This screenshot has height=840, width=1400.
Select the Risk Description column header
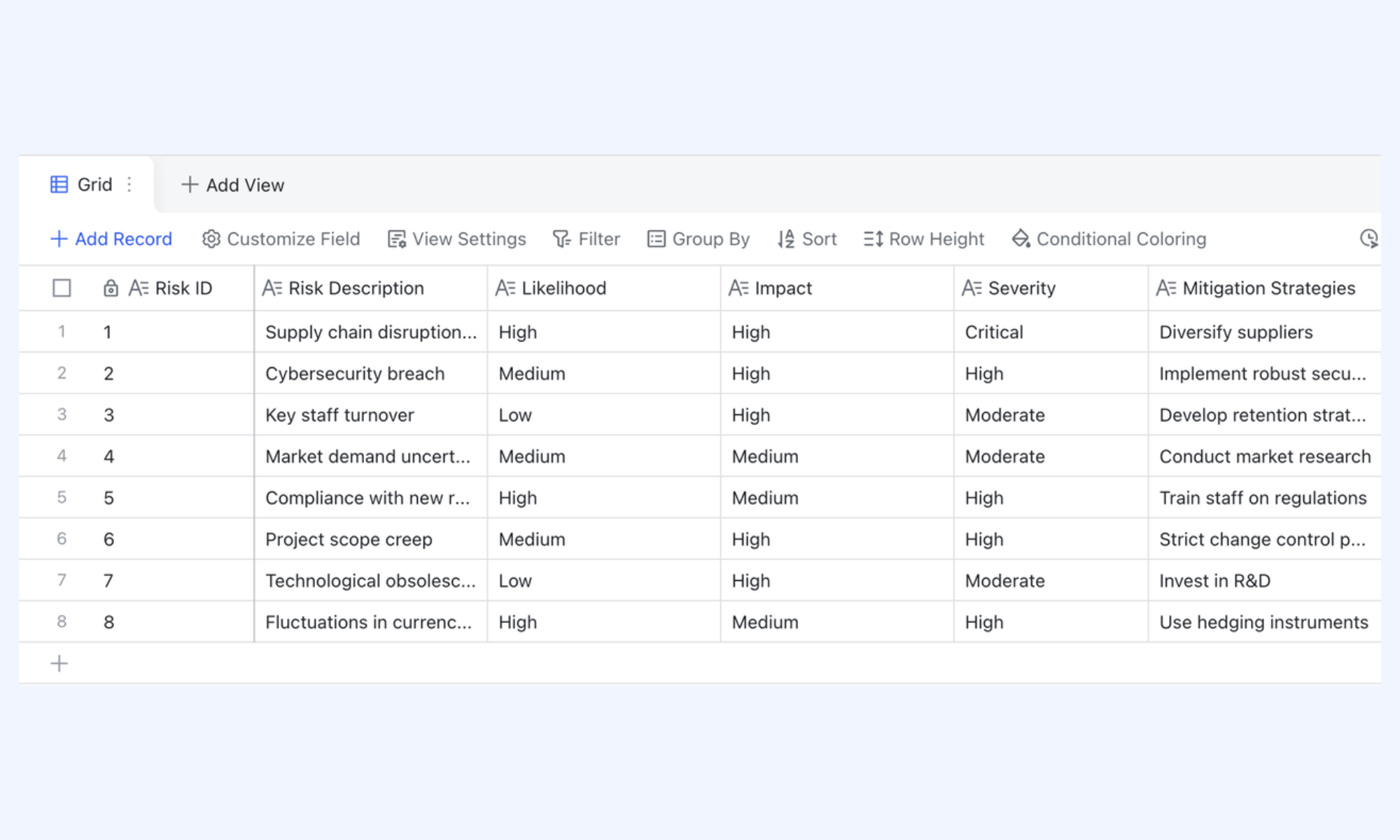point(371,288)
